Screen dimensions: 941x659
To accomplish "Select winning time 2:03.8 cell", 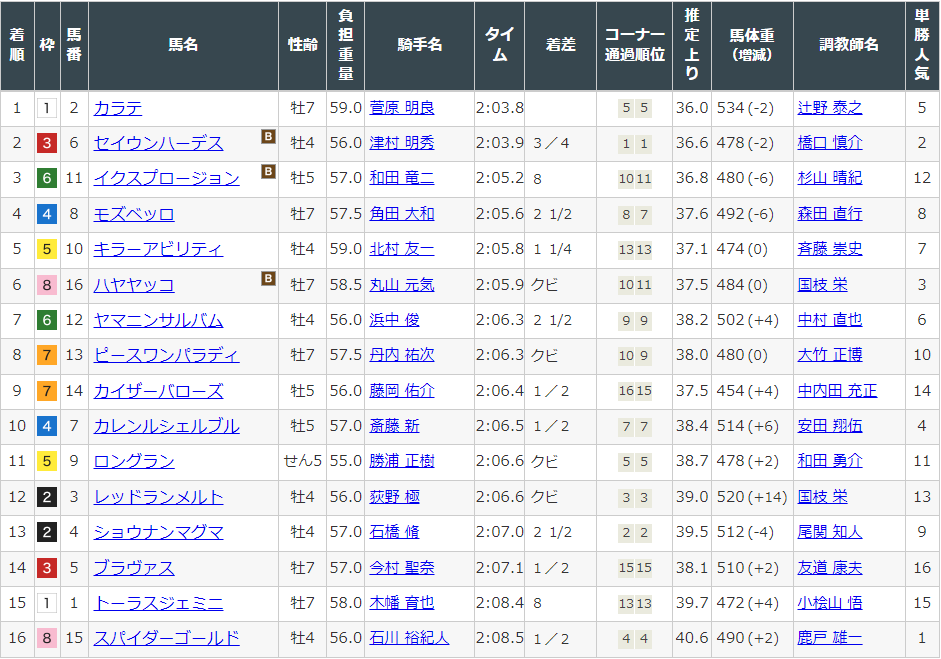I will tap(499, 108).
